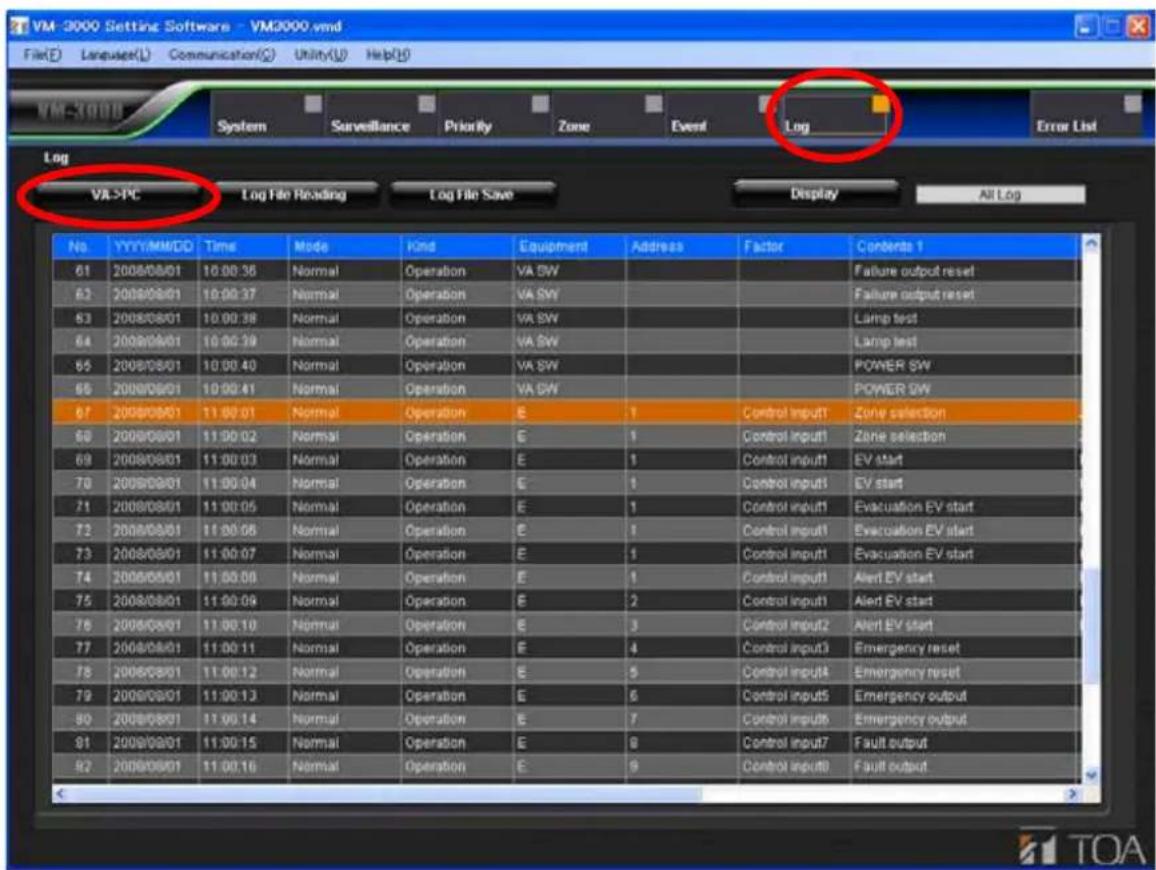Select log row number 82
This screenshot has height=870, width=1156.
(x=566, y=767)
